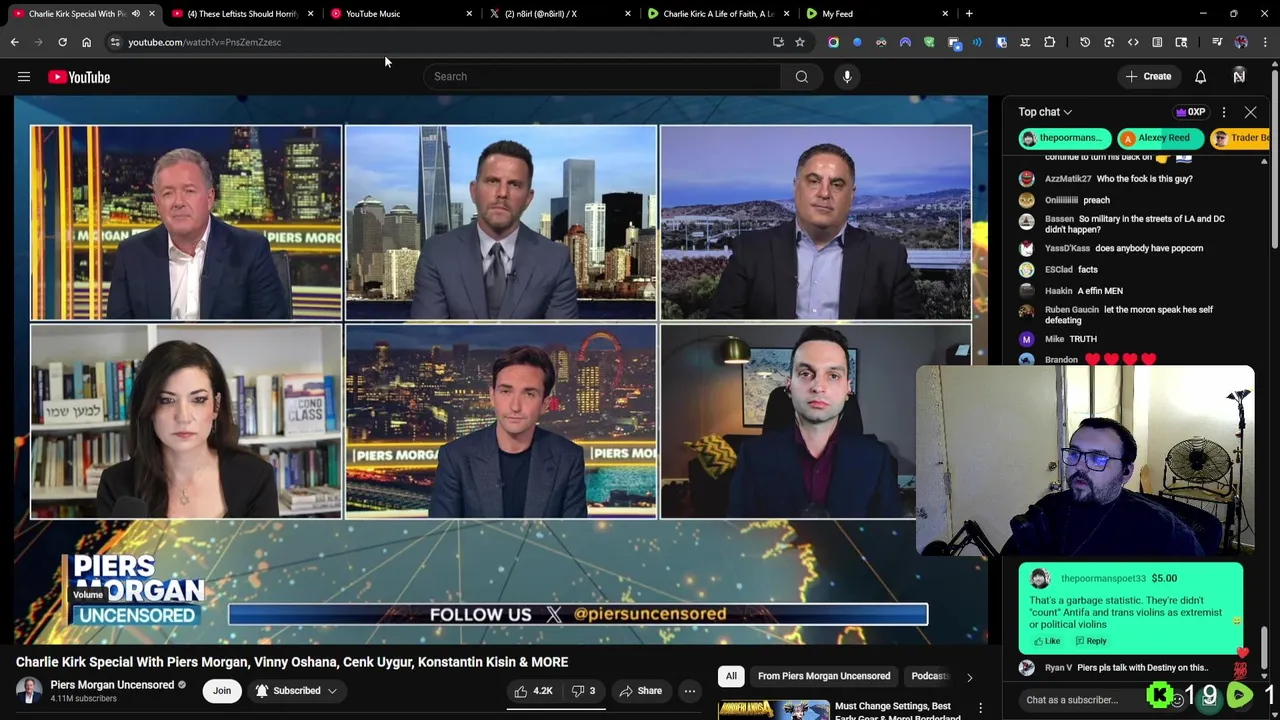Click the YouTube search magnifier button

point(802,76)
